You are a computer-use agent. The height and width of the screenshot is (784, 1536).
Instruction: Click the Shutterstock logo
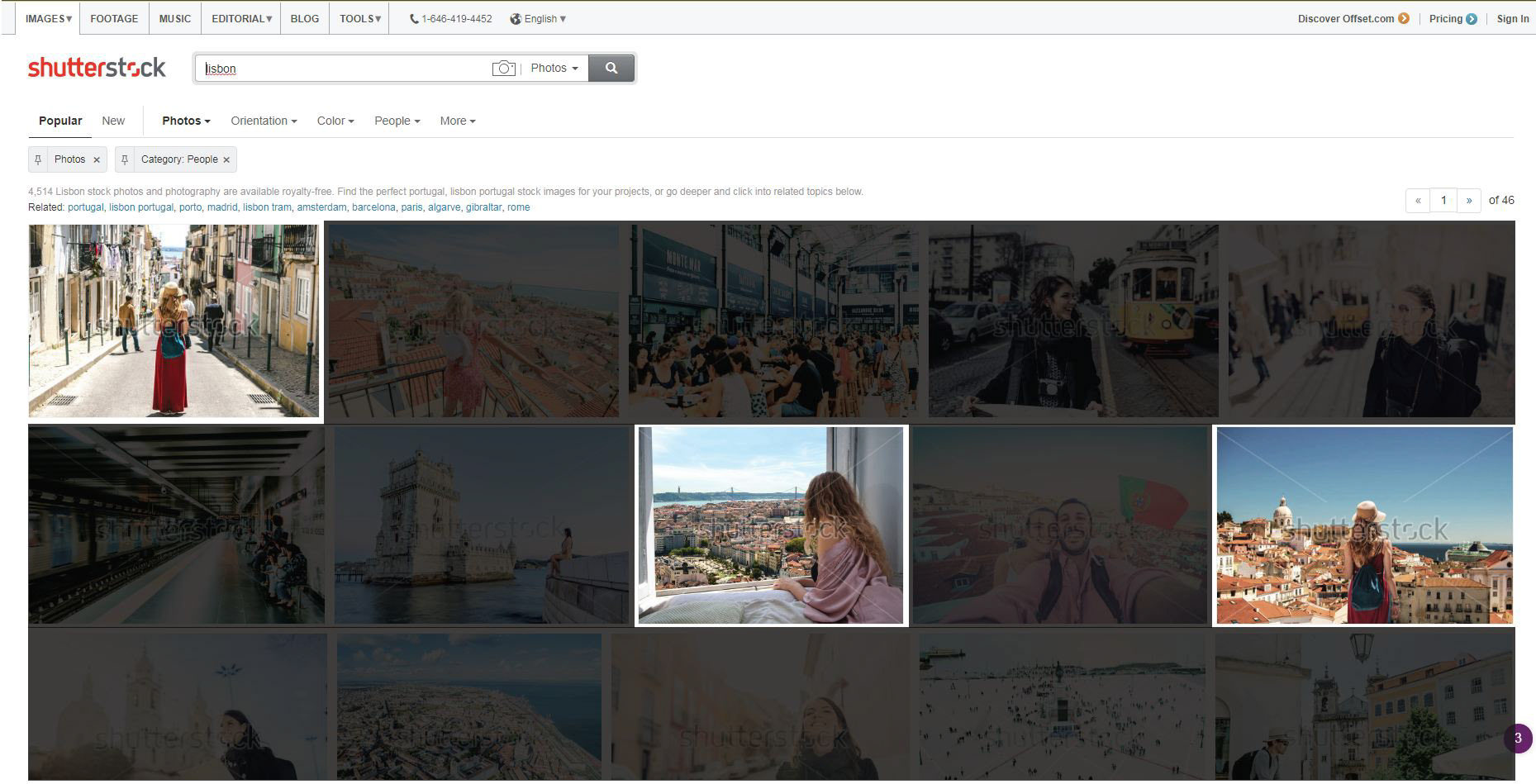coord(97,68)
